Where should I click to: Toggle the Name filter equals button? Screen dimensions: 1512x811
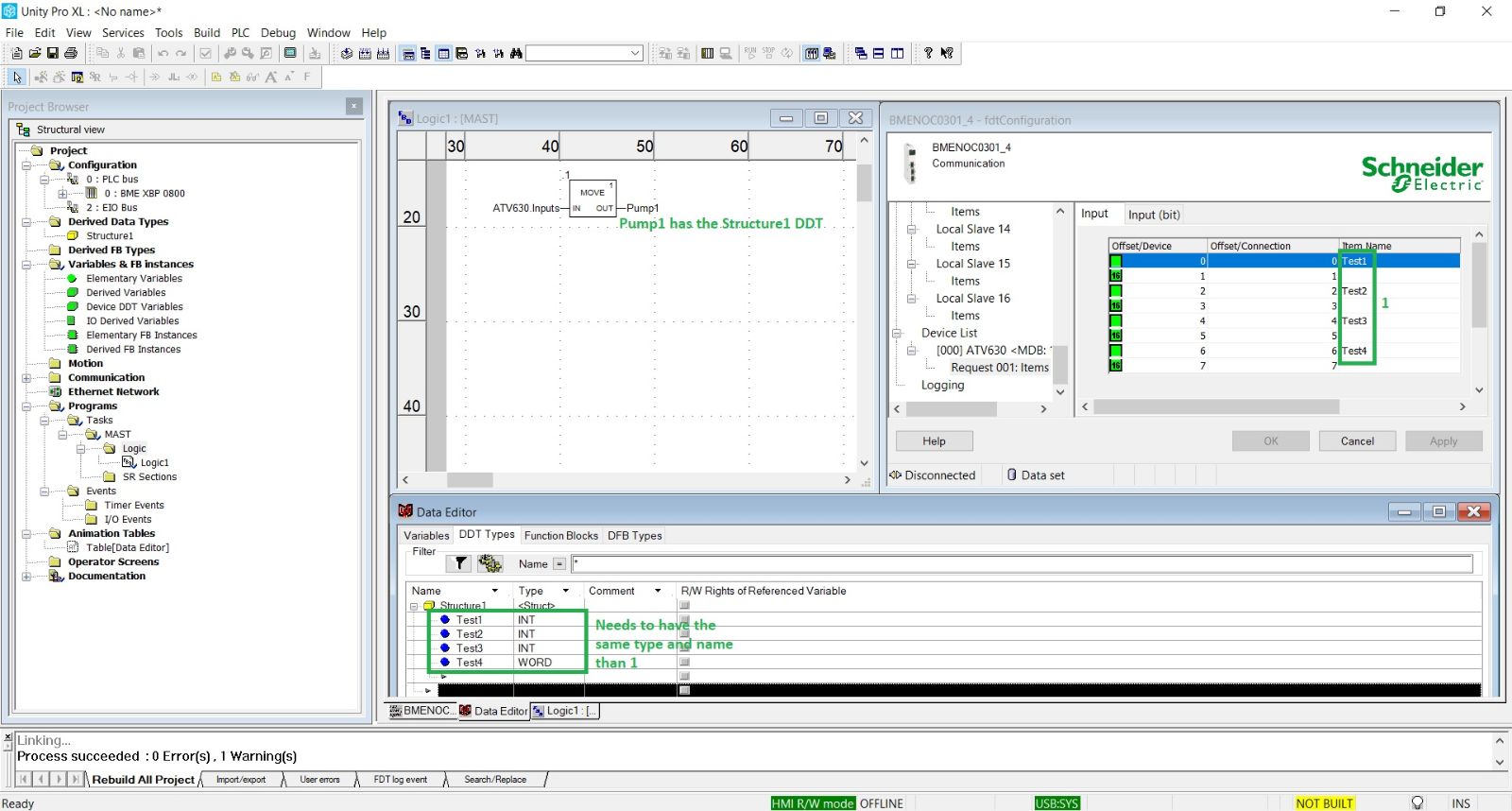point(559,564)
